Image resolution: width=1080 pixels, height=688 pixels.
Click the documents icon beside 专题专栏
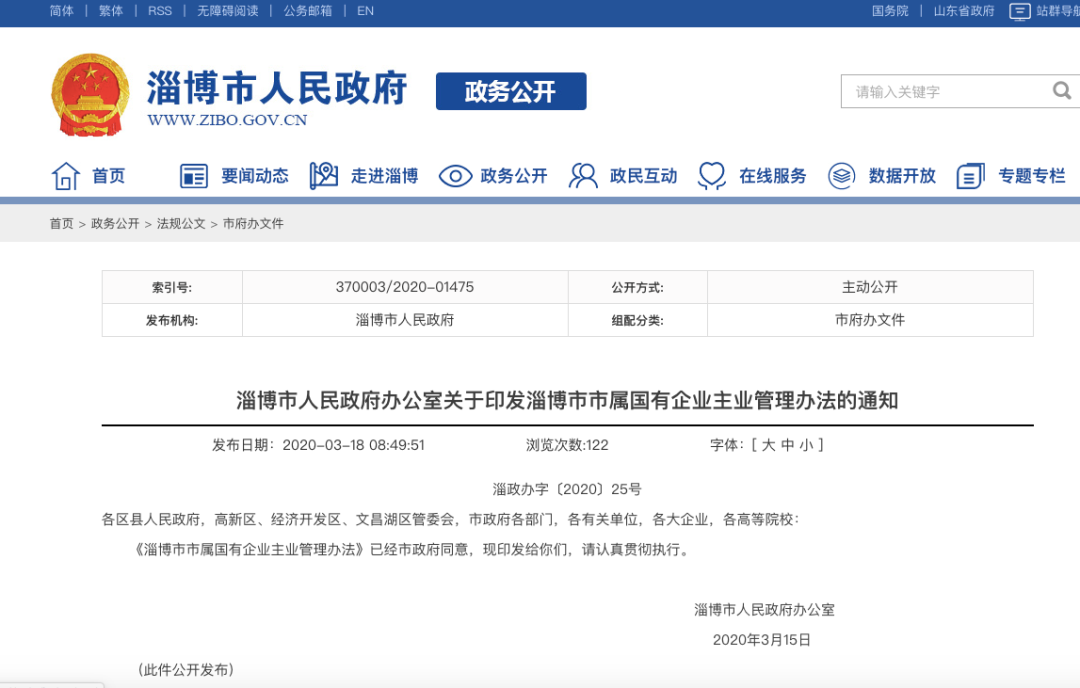point(970,176)
